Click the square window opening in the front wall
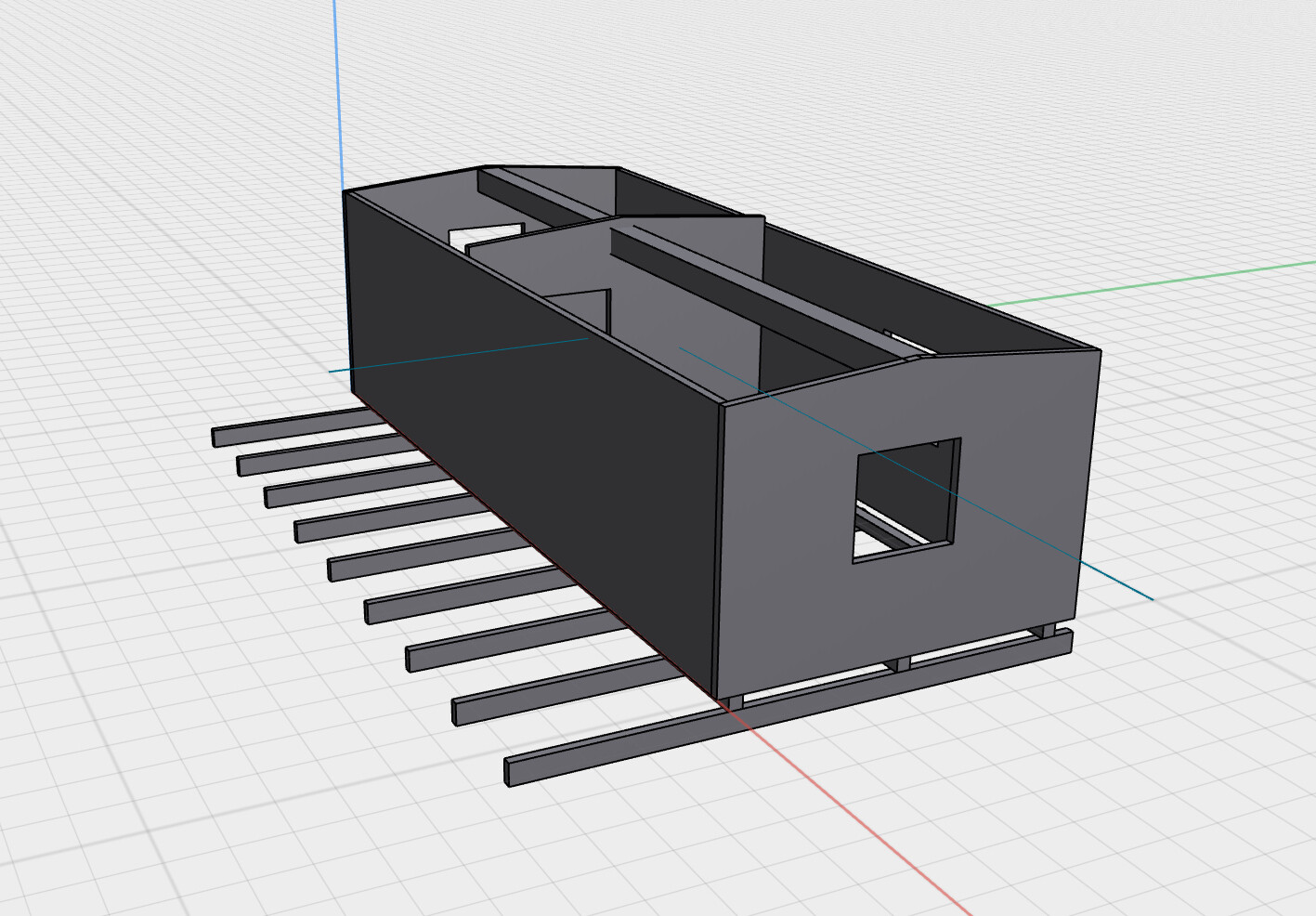Image resolution: width=1316 pixels, height=916 pixels. (x=906, y=500)
